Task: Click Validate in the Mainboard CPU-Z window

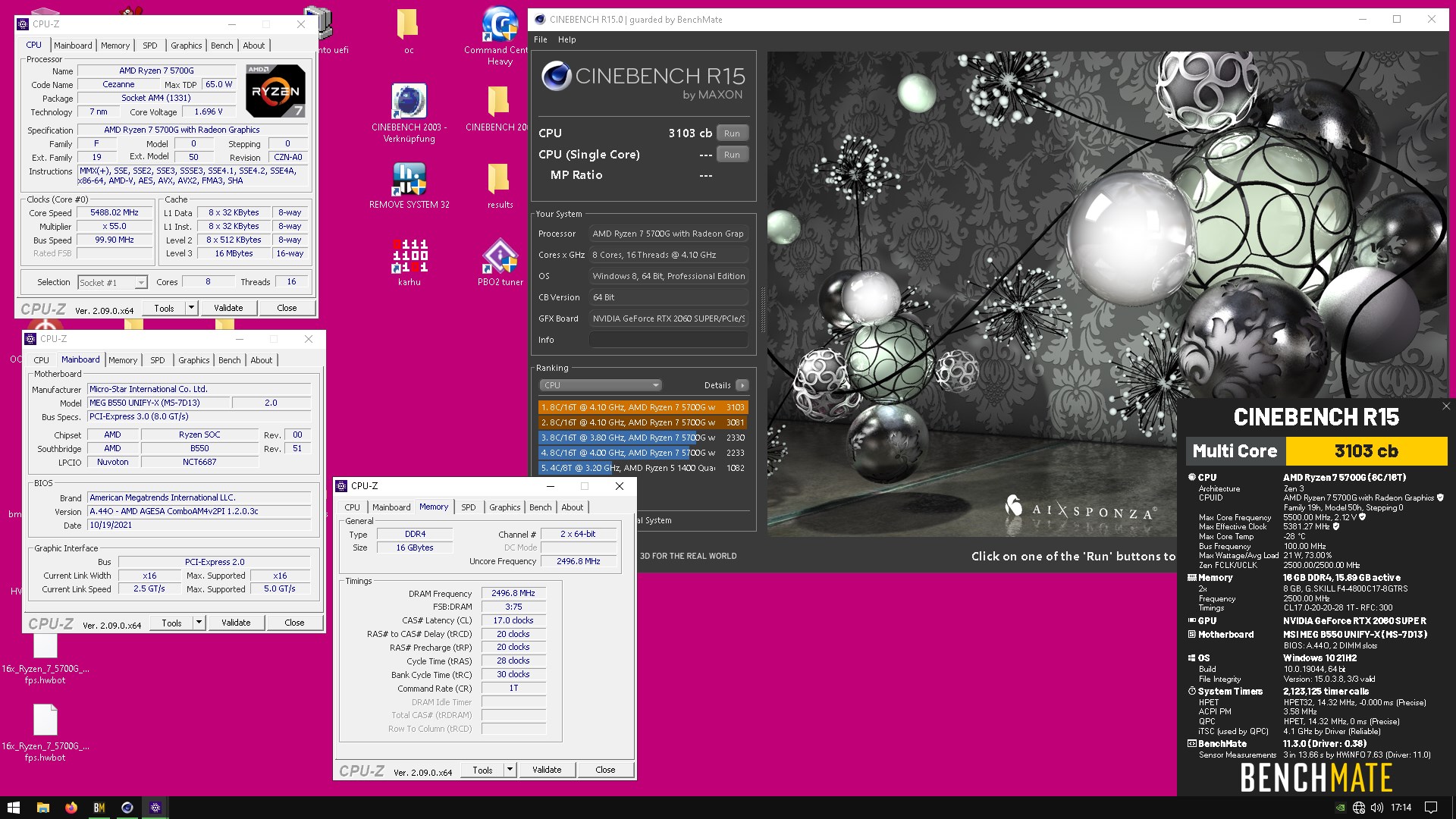Action: (236, 623)
